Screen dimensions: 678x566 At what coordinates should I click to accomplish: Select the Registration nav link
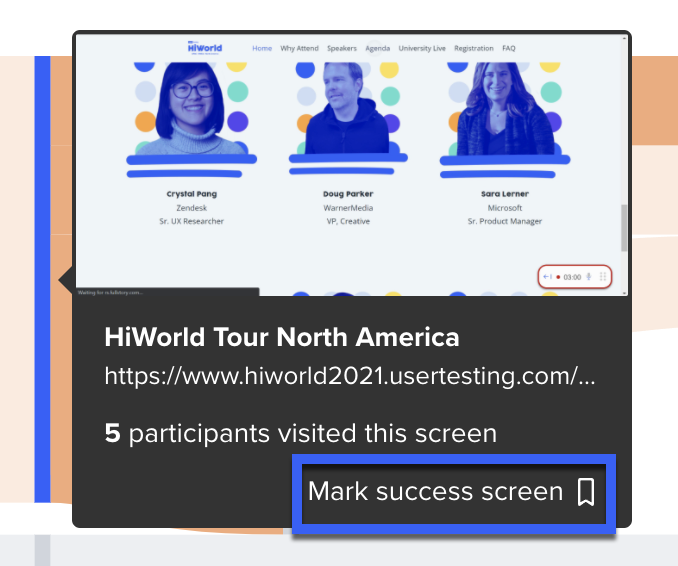point(473,48)
